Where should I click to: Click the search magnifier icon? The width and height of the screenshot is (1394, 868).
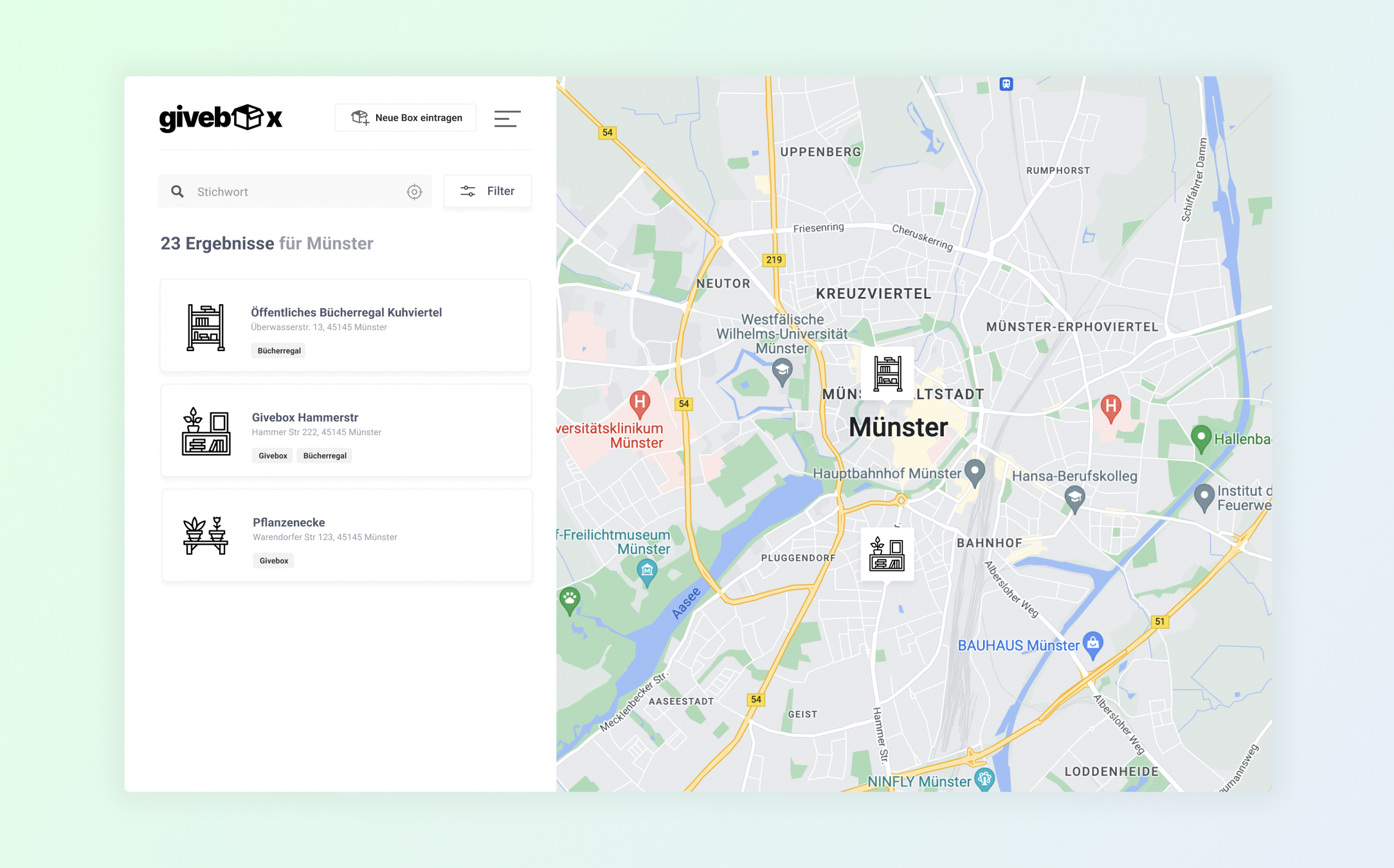[x=177, y=192]
